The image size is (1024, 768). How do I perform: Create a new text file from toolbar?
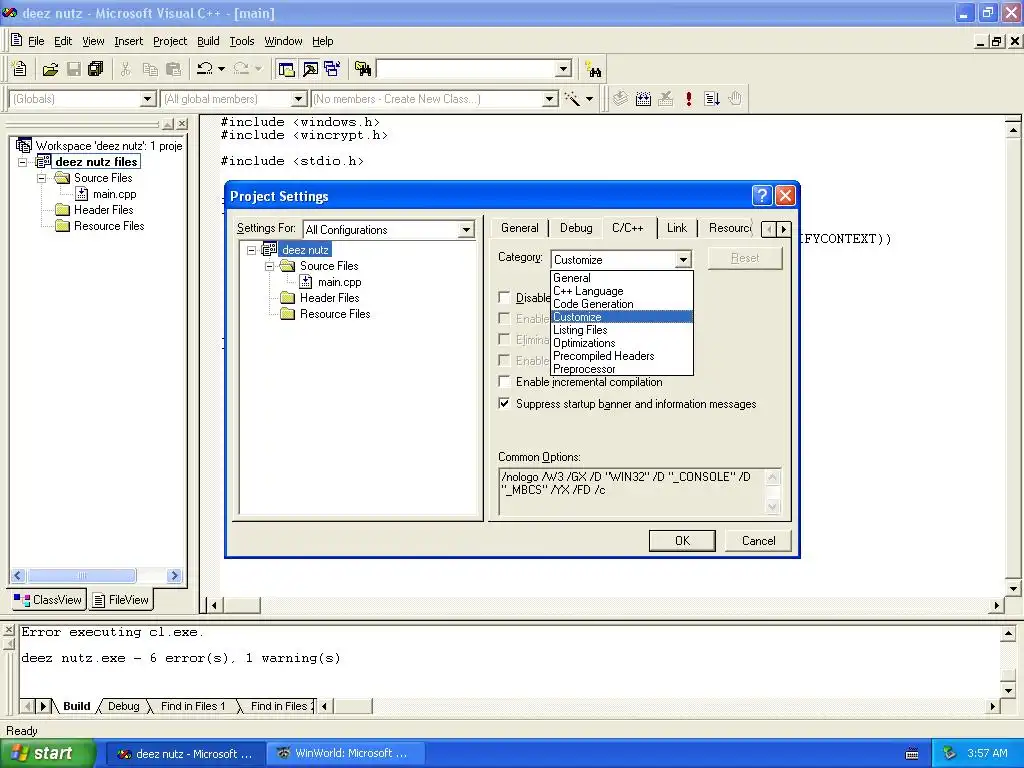(x=20, y=69)
